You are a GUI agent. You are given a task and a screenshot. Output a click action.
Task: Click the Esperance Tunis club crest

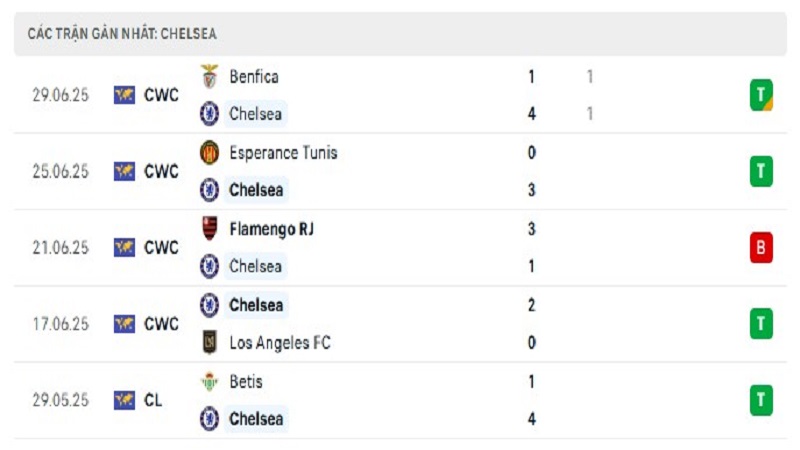tap(209, 153)
